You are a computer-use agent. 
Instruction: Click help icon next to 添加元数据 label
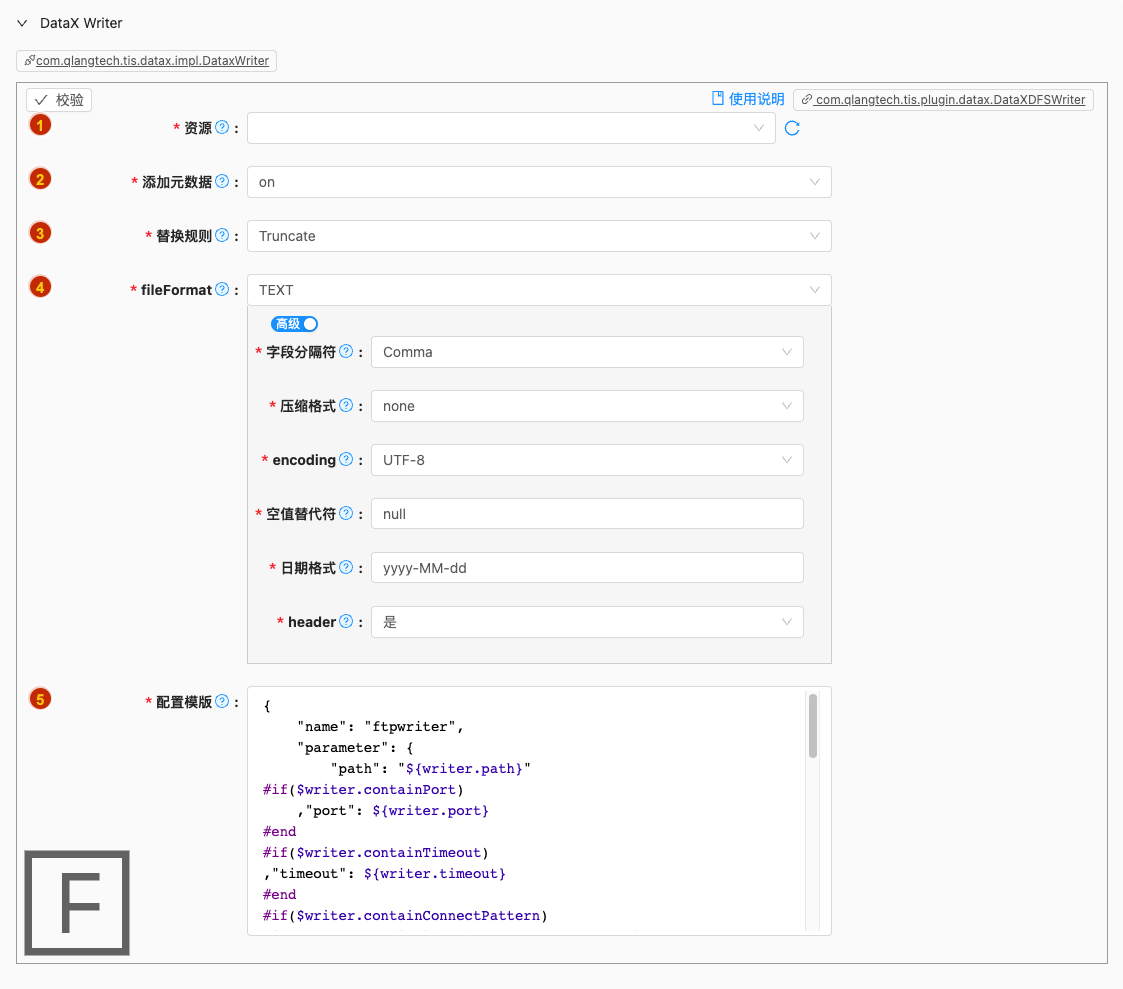click(222, 182)
